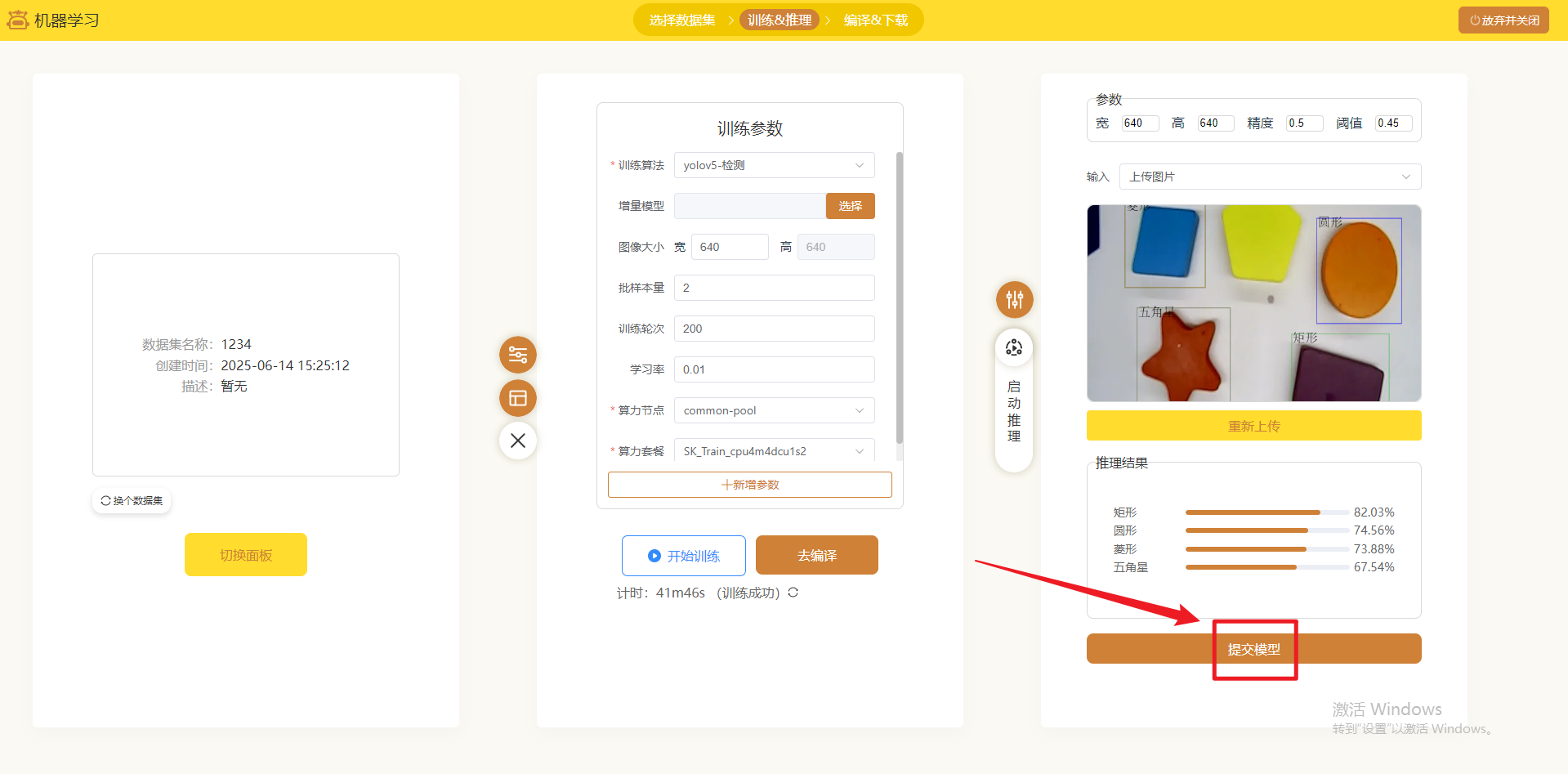This screenshot has width=1568, height=774.
Task: Click the 训练轮次 input field
Action: tap(773, 329)
